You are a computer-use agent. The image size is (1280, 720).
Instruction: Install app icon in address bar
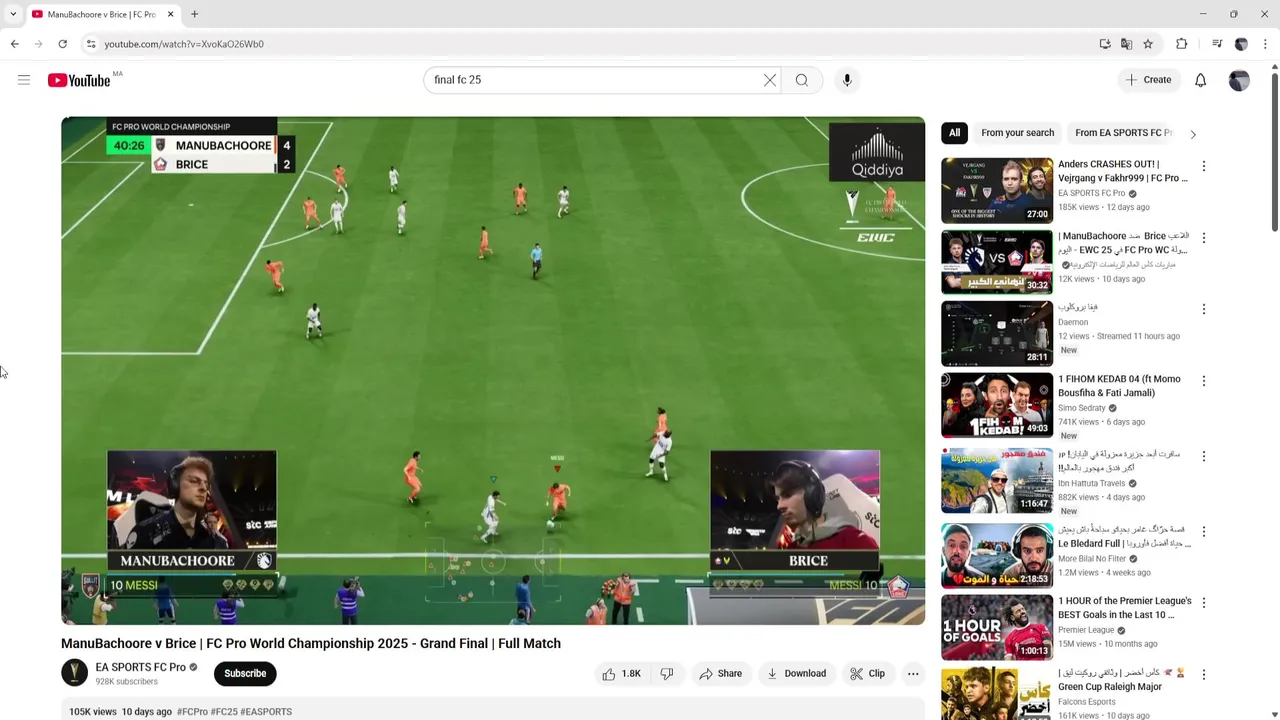tap(1105, 44)
